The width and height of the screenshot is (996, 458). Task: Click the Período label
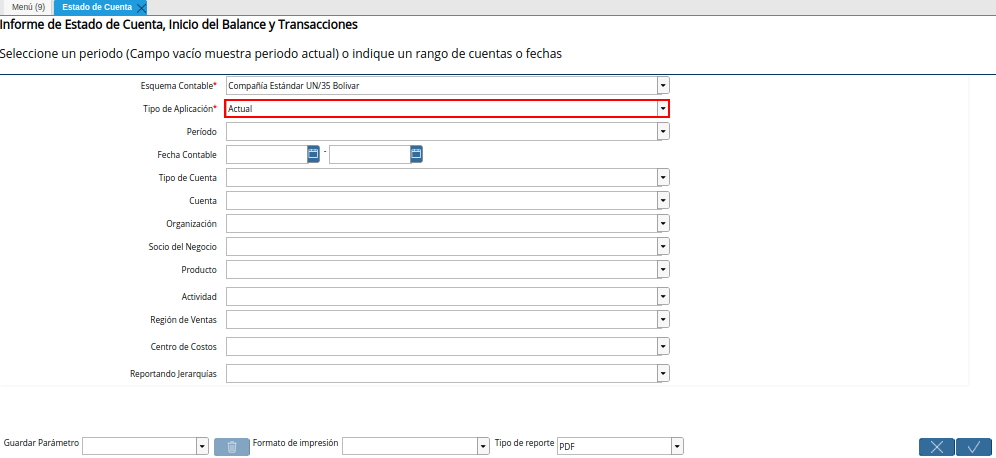point(201,131)
